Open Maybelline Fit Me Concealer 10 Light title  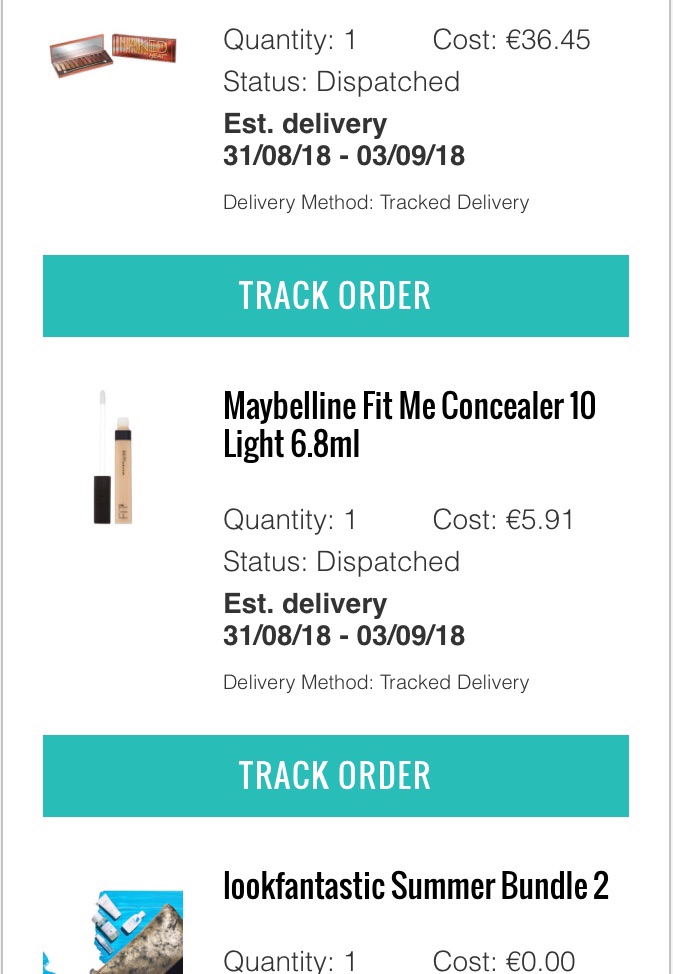[x=410, y=425]
